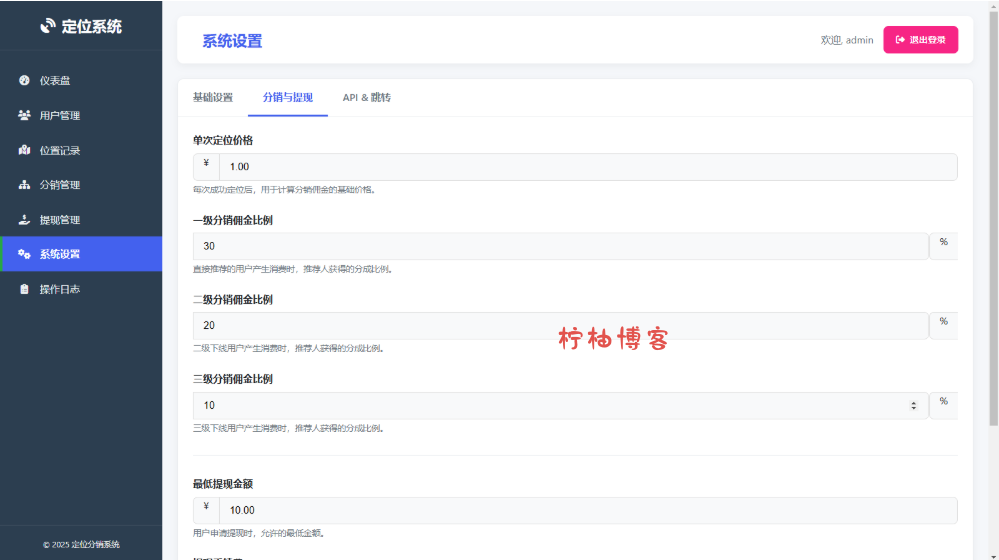The height and width of the screenshot is (560, 999).
Task: Click the 用户管理 users icon
Action: coord(24,116)
